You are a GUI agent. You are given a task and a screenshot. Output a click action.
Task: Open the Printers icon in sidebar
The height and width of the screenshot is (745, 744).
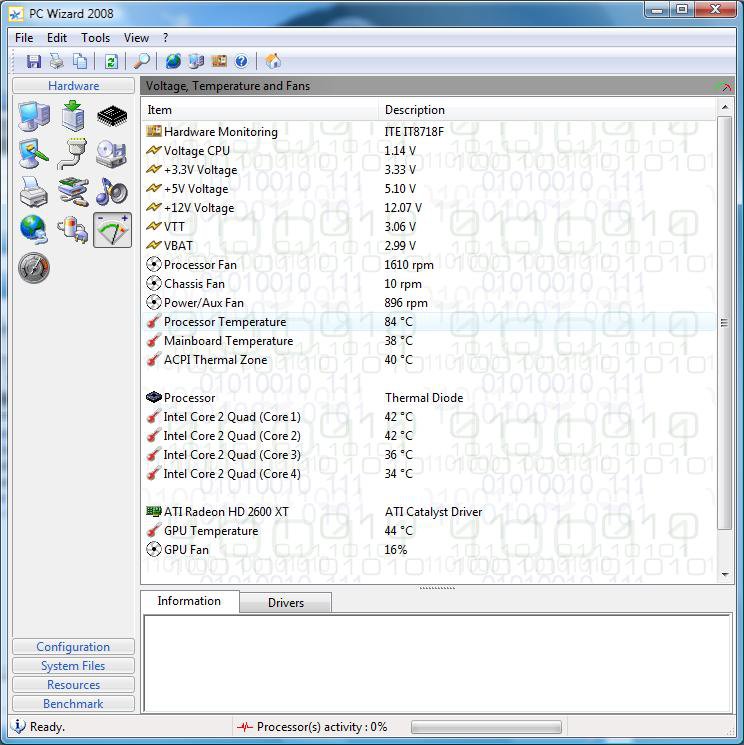pyautogui.click(x=34, y=192)
